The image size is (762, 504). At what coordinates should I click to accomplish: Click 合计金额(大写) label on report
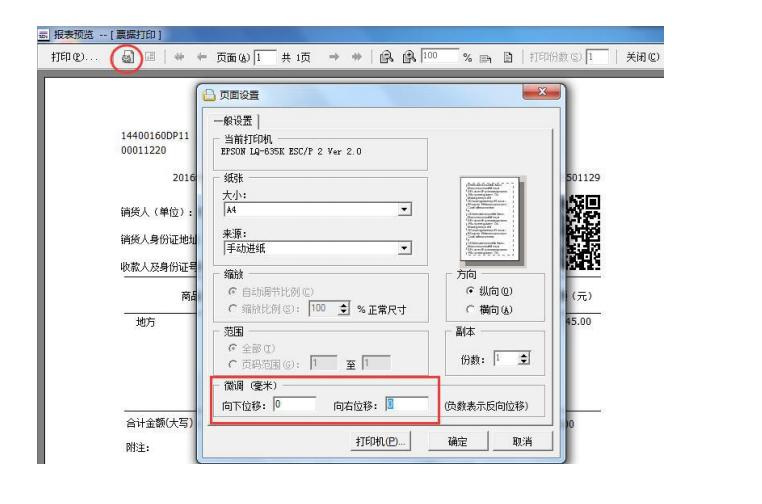coord(159,423)
